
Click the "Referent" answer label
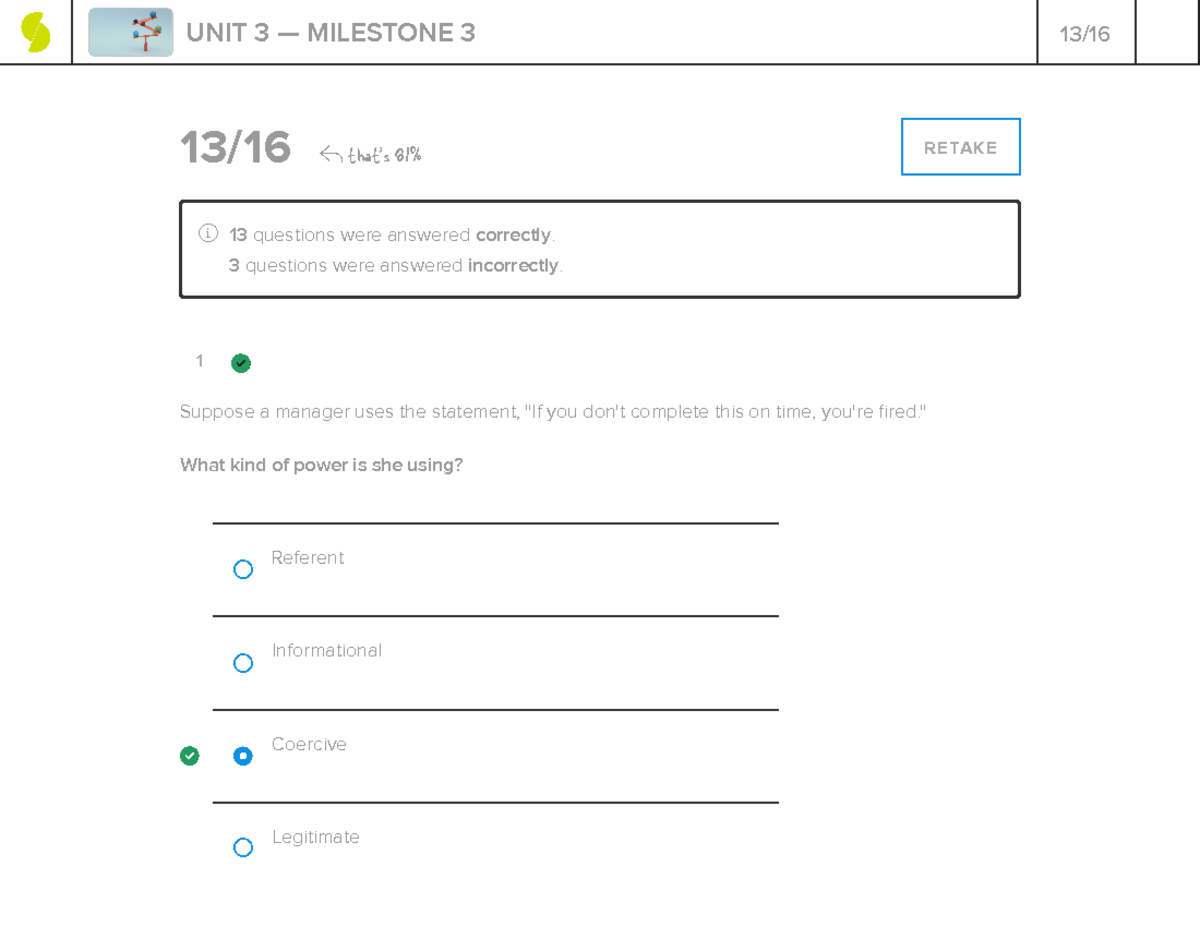pos(307,558)
